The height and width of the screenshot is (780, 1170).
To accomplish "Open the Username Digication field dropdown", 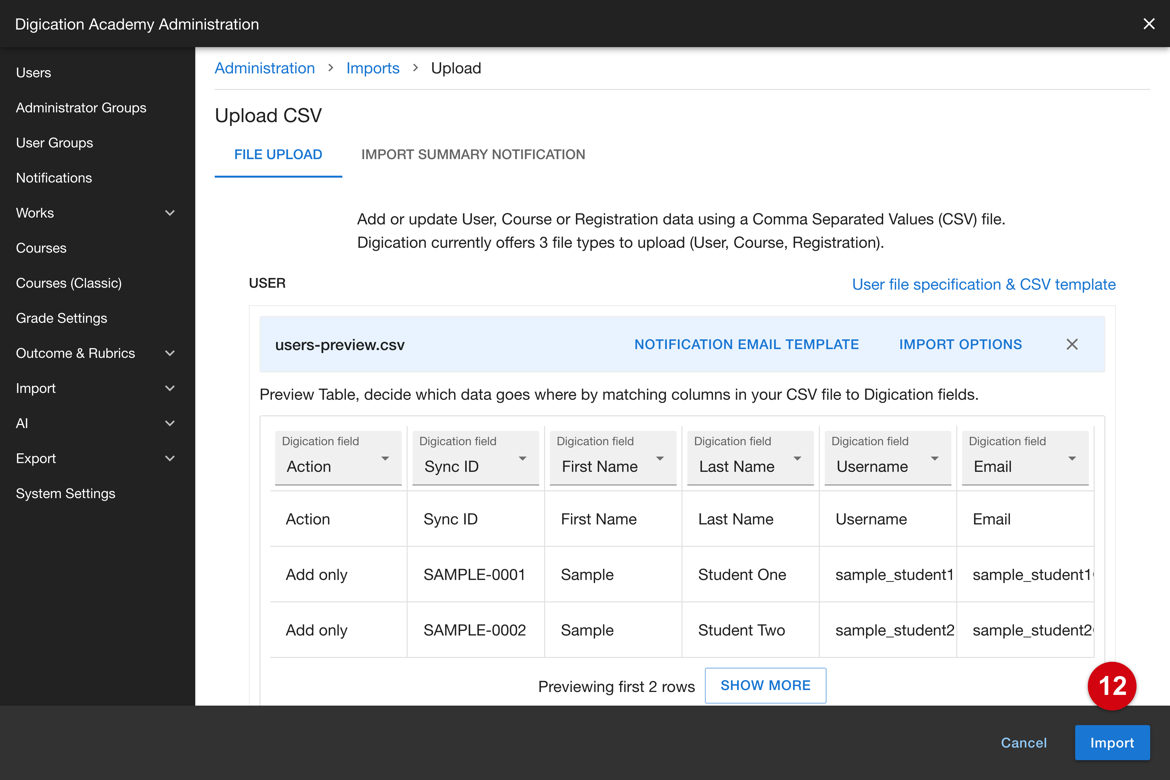I will (887, 458).
